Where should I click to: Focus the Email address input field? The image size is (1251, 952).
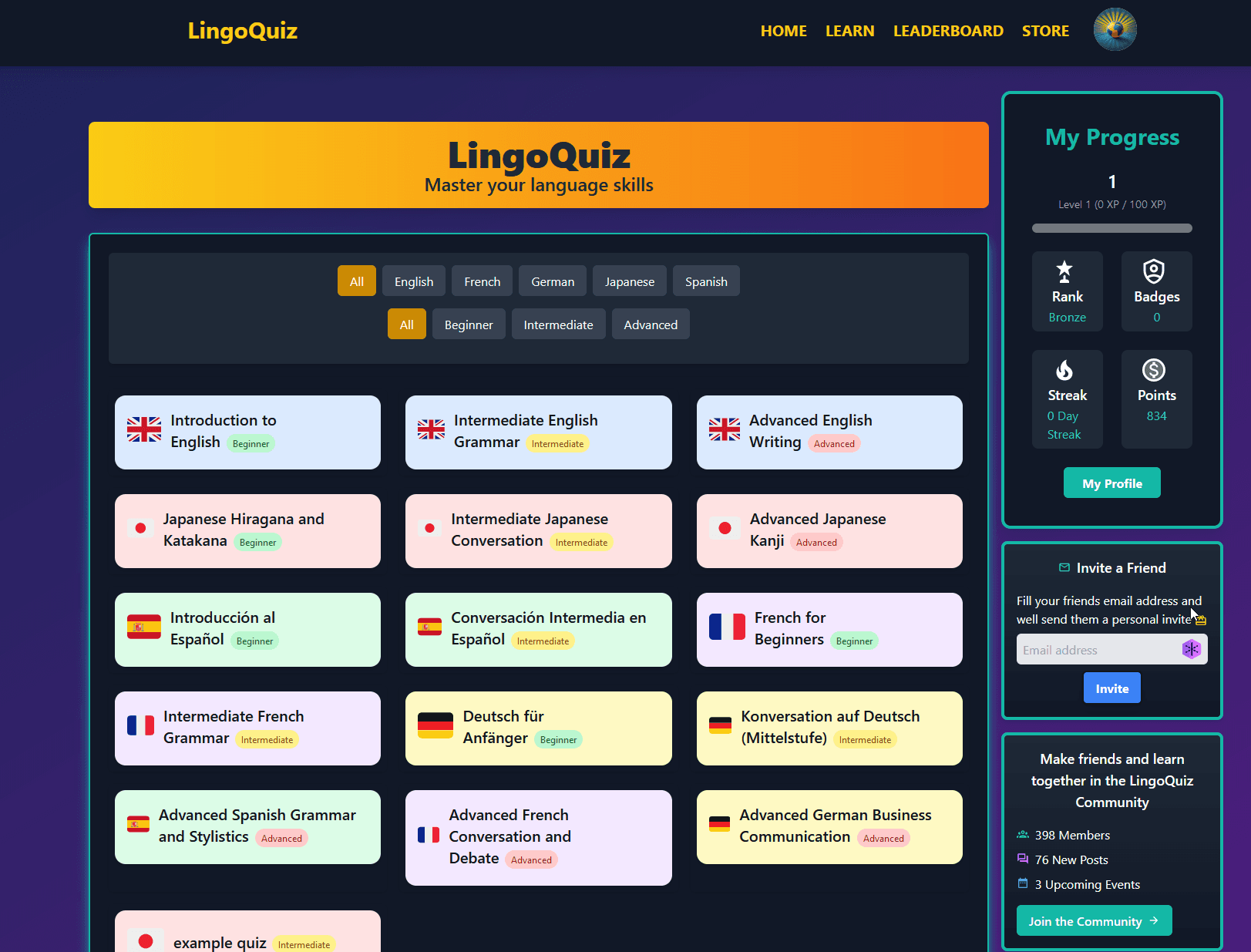(1112, 650)
